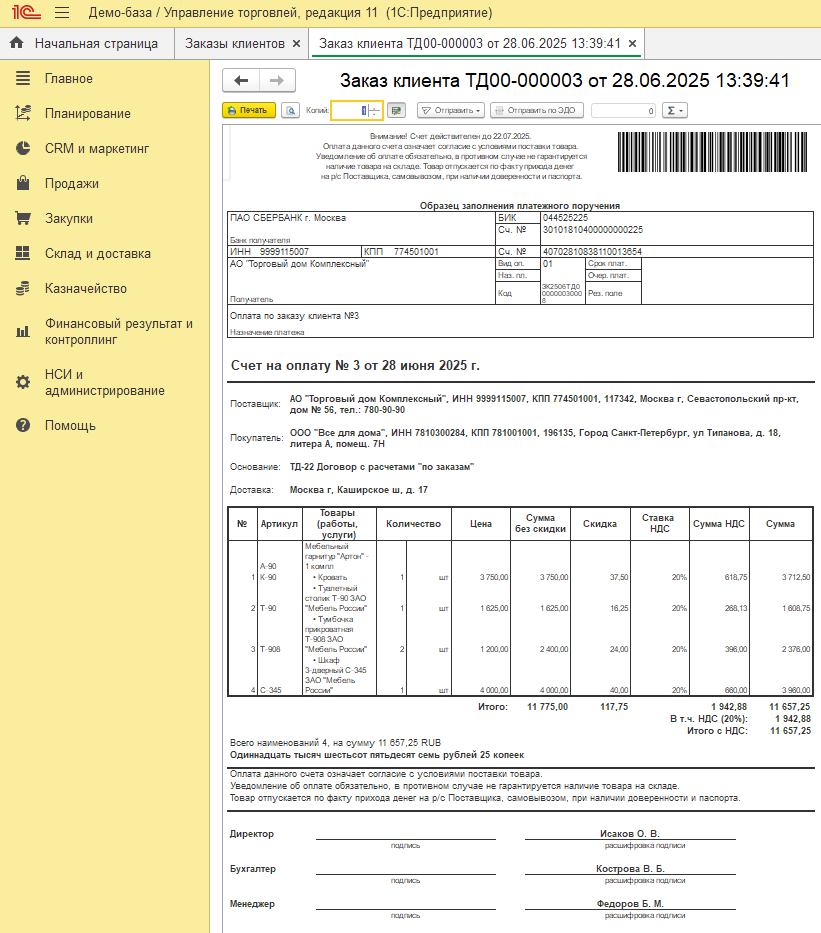Click the total discount 117,75
Viewport: 821px width, 933px height.
click(614, 707)
